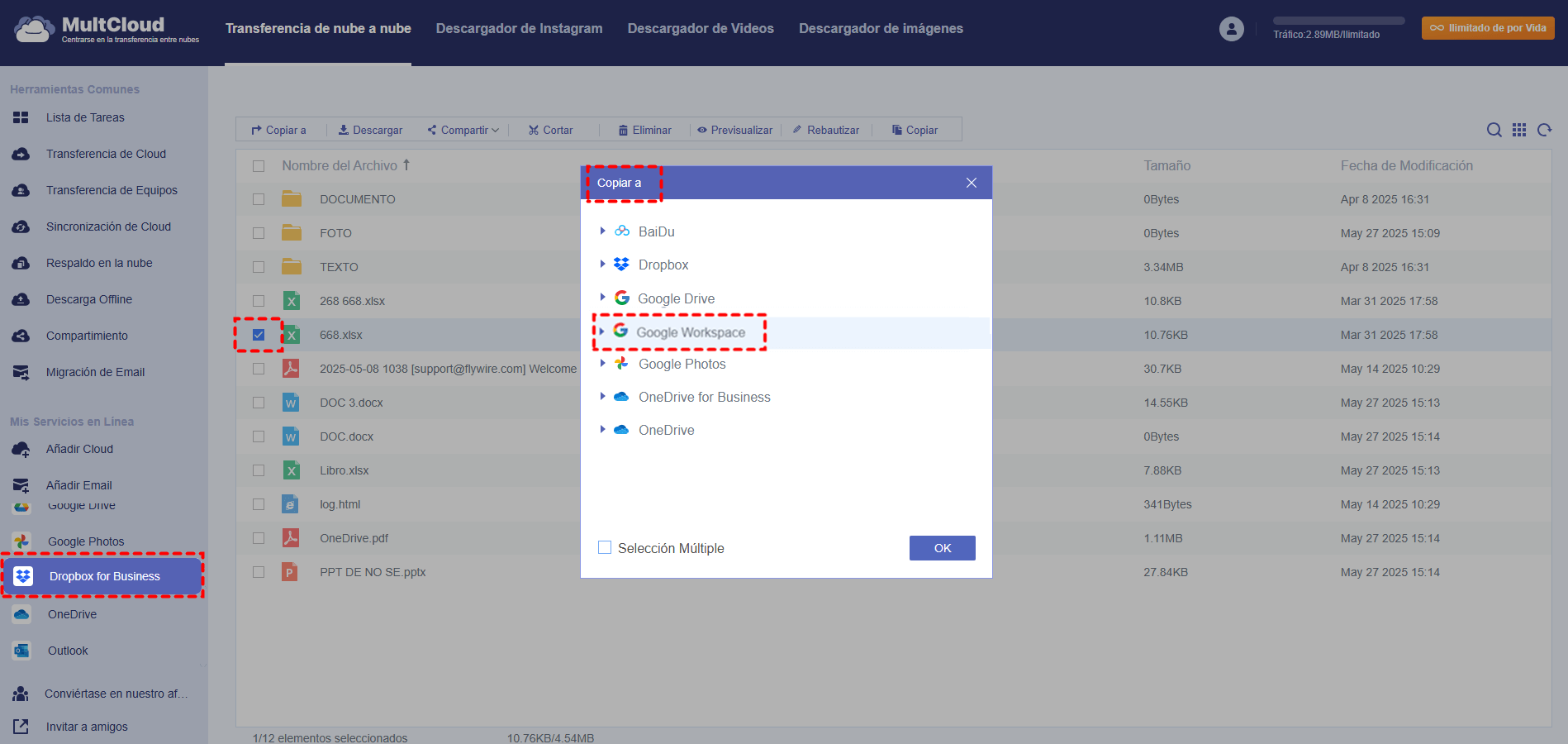Check the Libro.xlsx checkbox
The image size is (1568, 744).
(259, 470)
